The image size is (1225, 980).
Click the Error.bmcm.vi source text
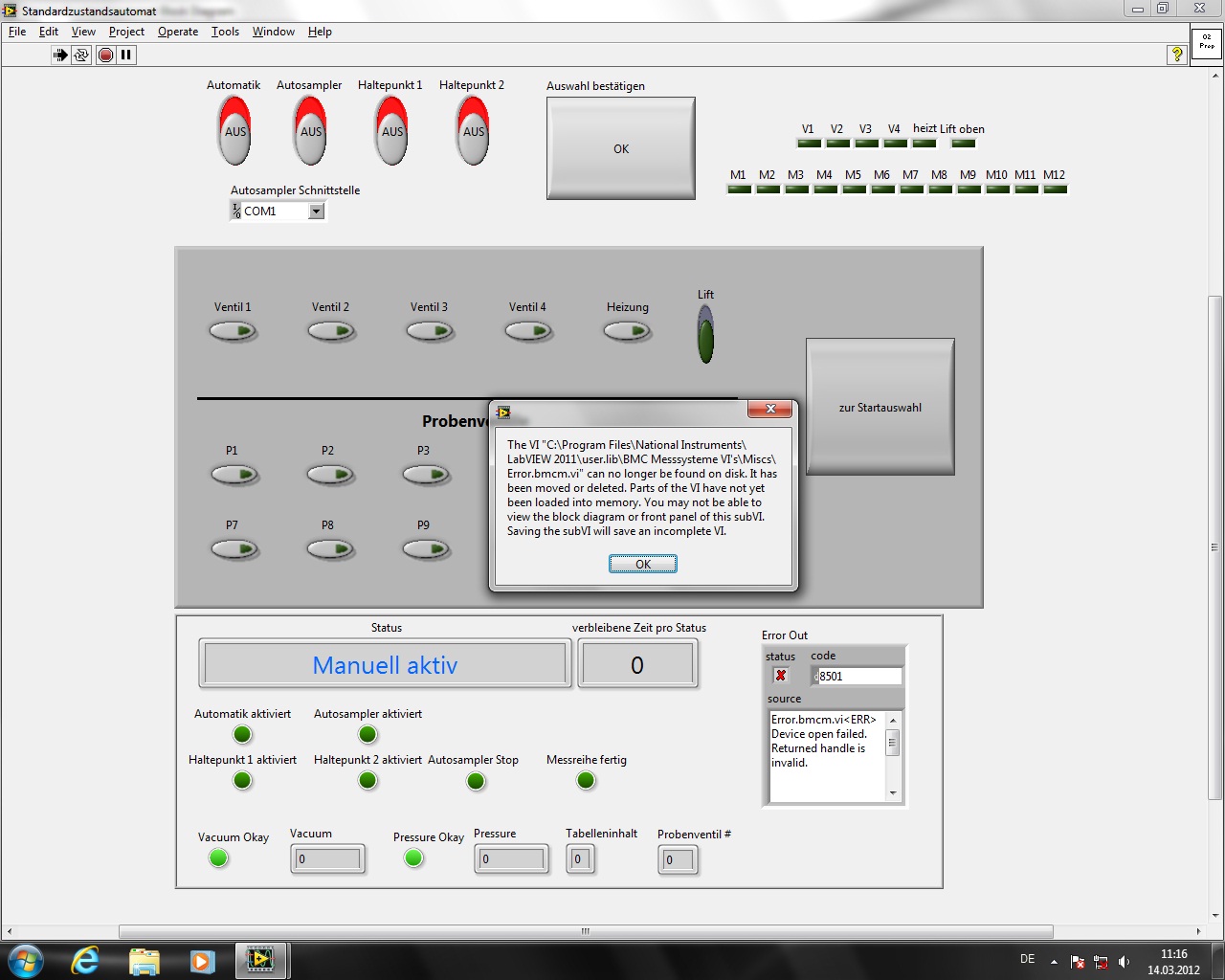coord(824,720)
